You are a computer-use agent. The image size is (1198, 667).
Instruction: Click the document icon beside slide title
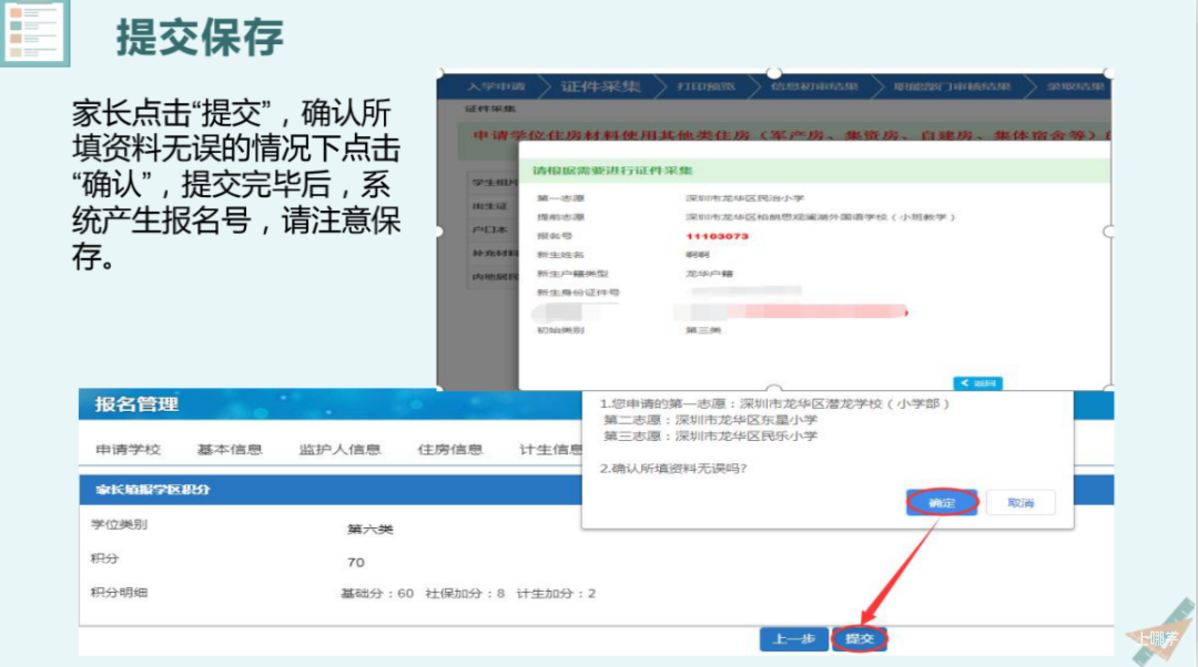tap(34, 32)
